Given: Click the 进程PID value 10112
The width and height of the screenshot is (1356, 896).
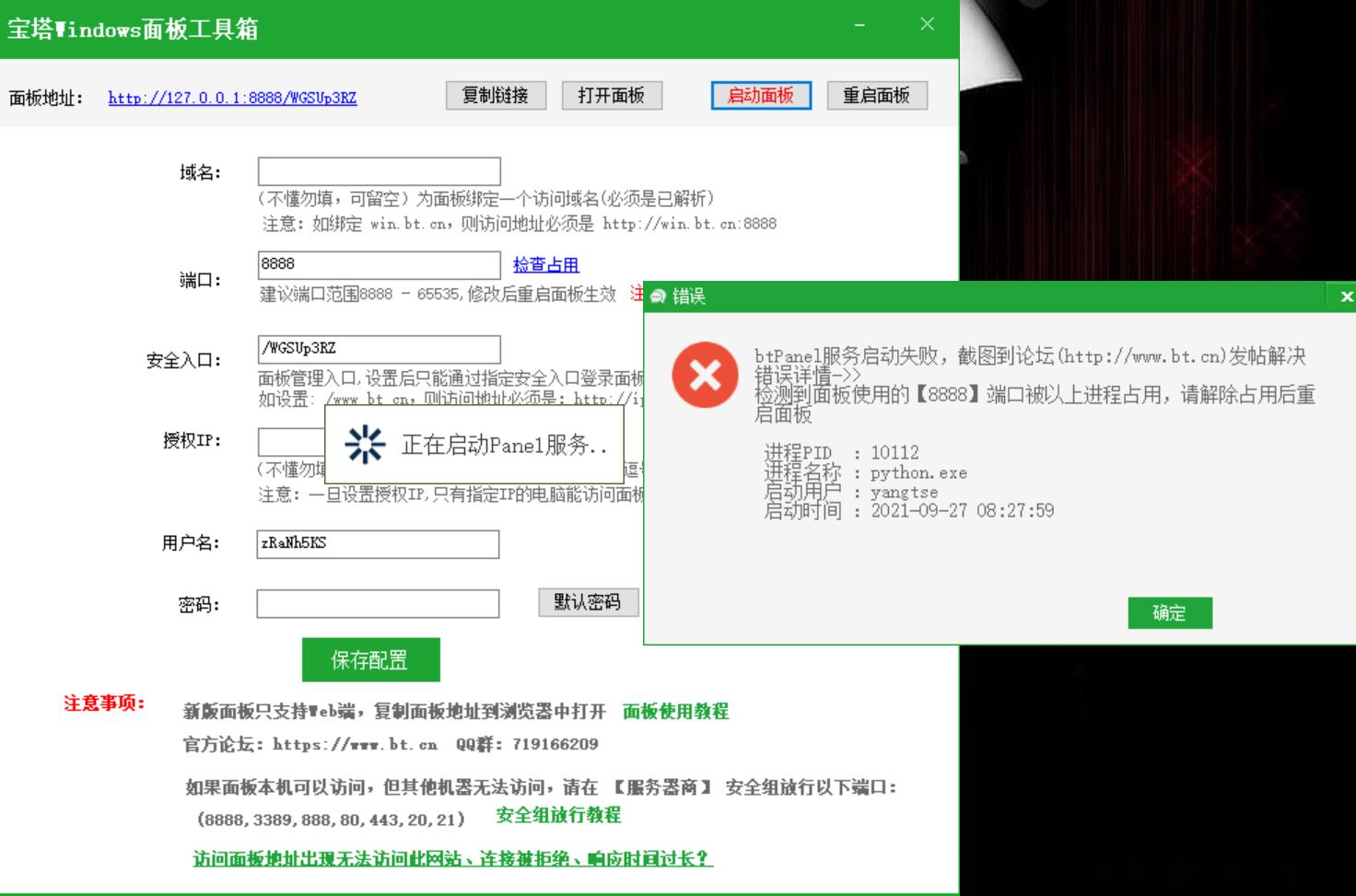Looking at the screenshot, I should click(895, 452).
